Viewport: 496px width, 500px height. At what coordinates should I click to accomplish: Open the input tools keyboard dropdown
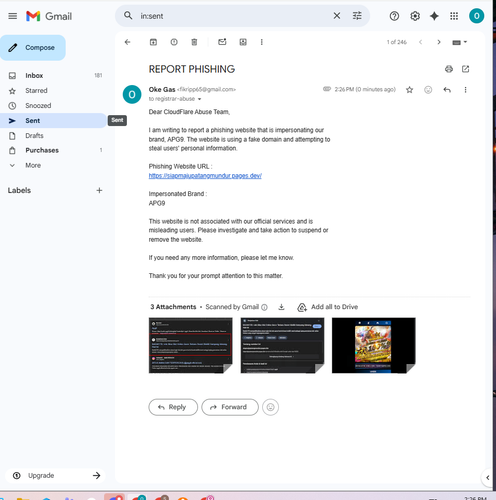pyautogui.click(x=460, y=42)
